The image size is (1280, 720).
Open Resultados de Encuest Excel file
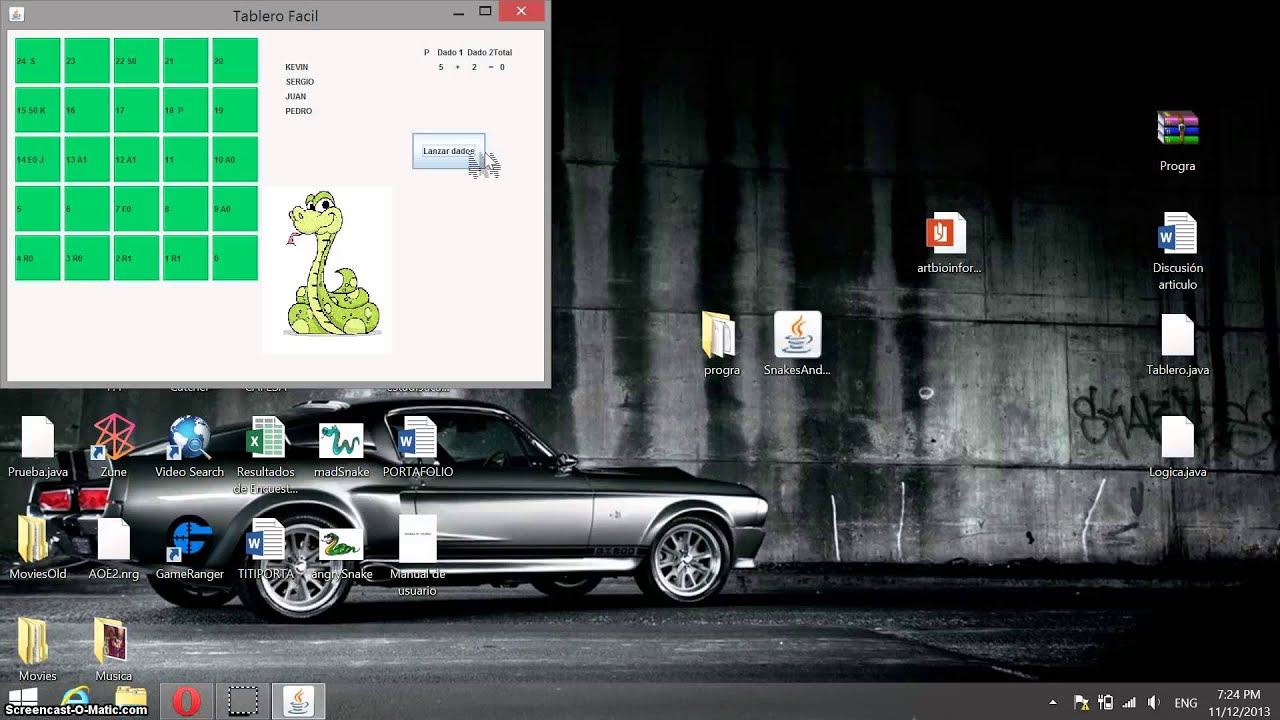click(x=266, y=437)
